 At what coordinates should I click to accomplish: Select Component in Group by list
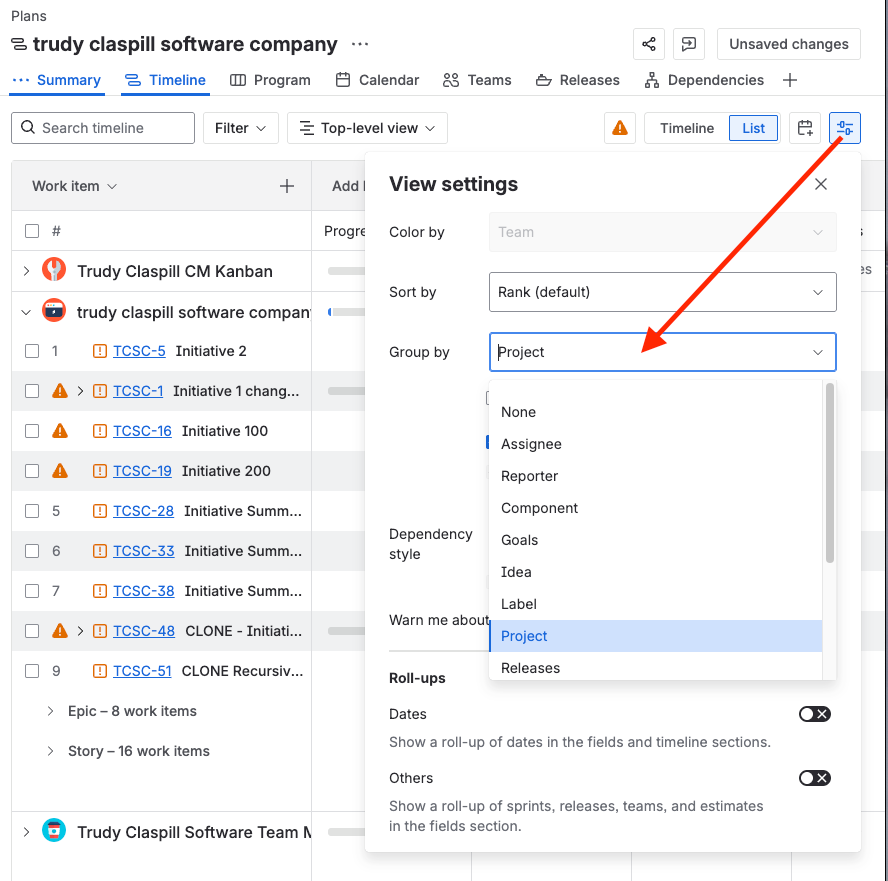[655, 508]
